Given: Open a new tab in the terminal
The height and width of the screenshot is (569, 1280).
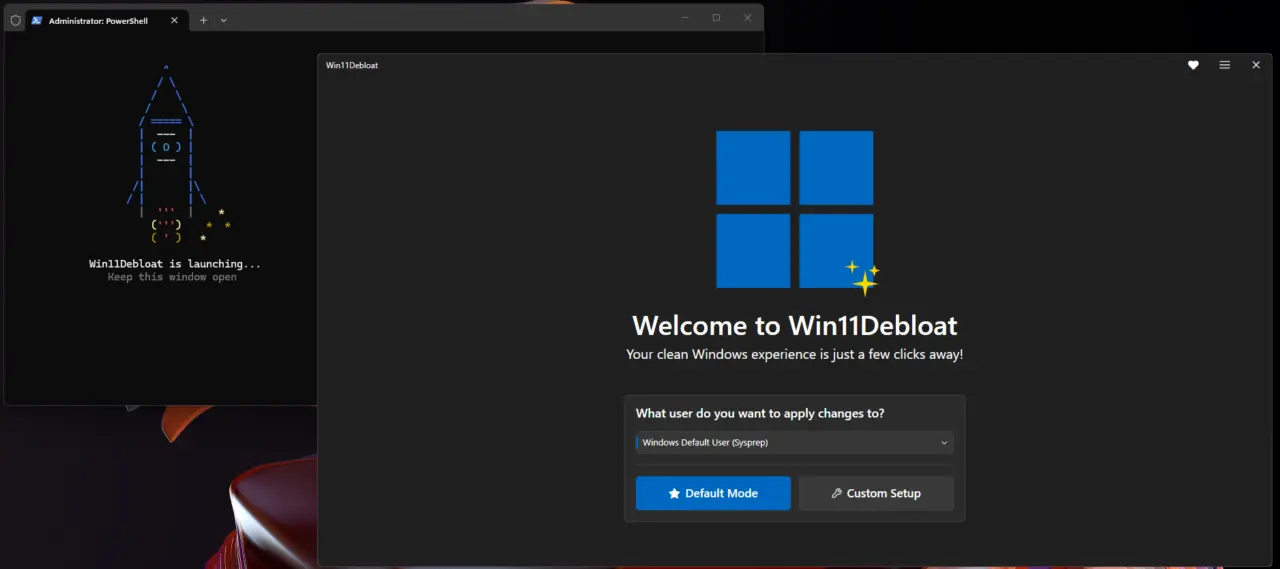Looking at the screenshot, I should pyautogui.click(x=203, y=20).
